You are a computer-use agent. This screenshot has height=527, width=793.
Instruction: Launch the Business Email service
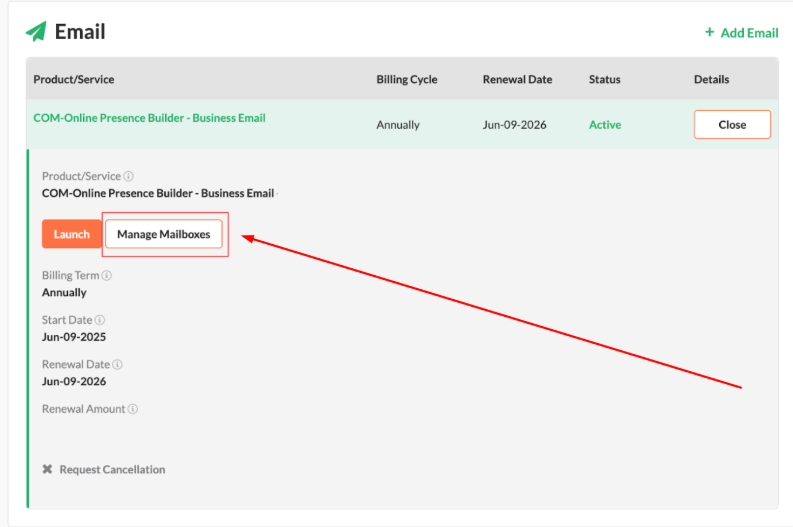(x=72, y=234)
